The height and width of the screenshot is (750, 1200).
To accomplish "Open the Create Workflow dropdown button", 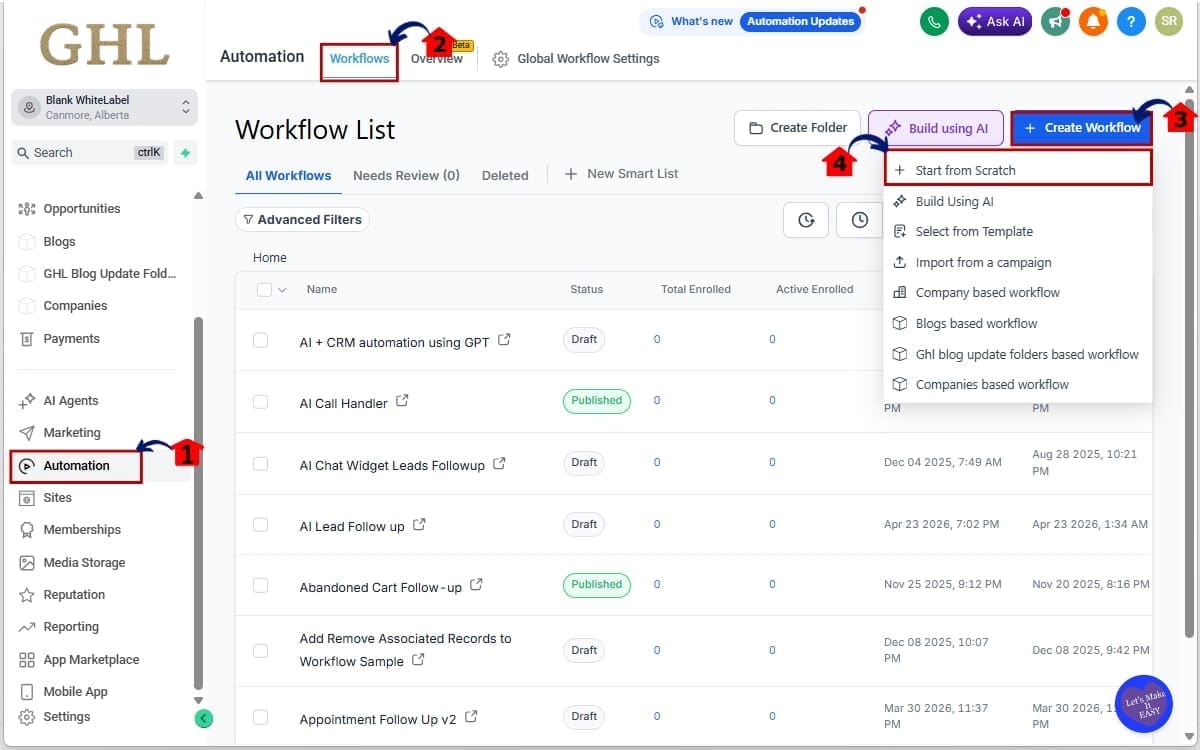I will [1082, 128].
